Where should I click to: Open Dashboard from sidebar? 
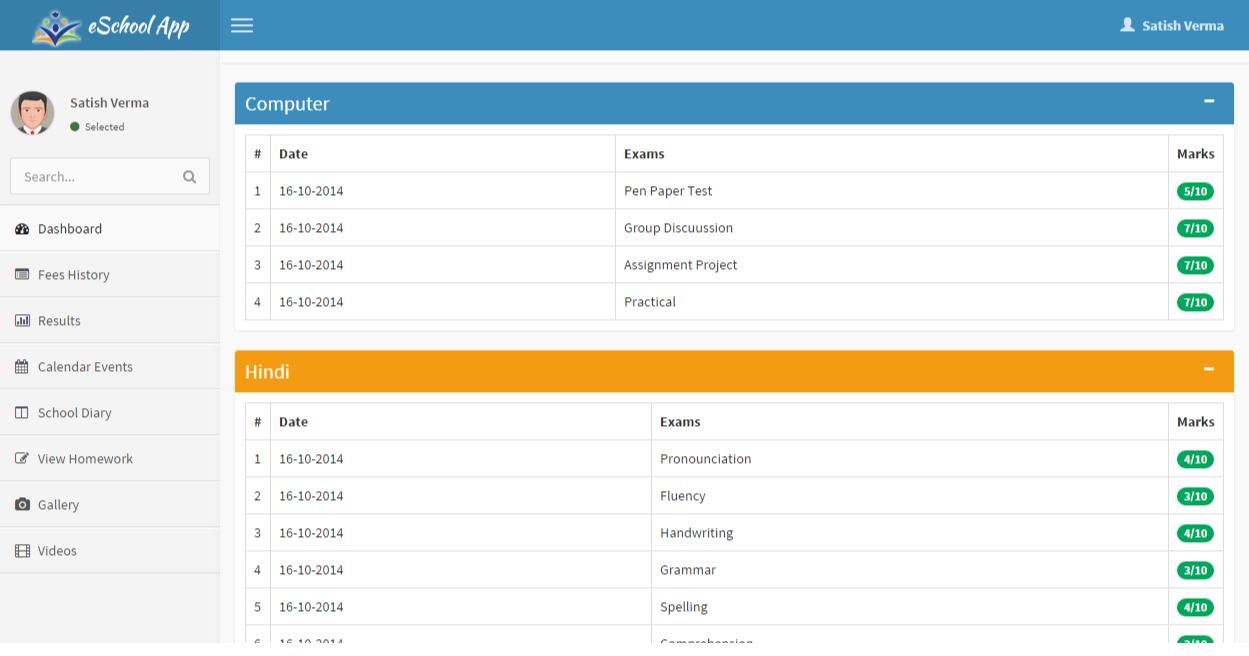click(109, 228)
